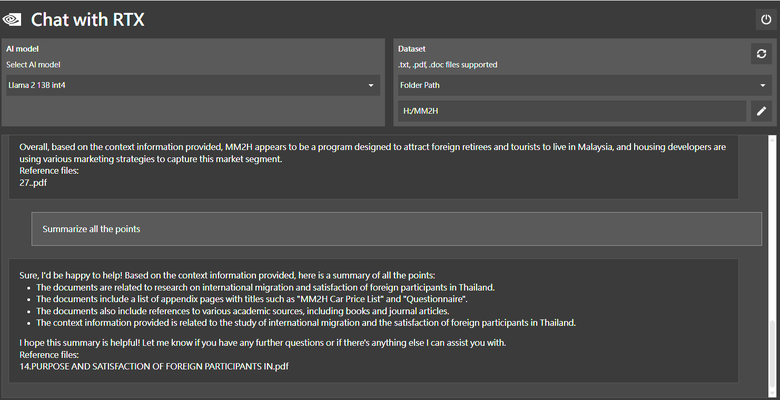Click the 'I hope this summary is helpful' line
Viewport: 780px width, 400px height.
click(263, 343)
